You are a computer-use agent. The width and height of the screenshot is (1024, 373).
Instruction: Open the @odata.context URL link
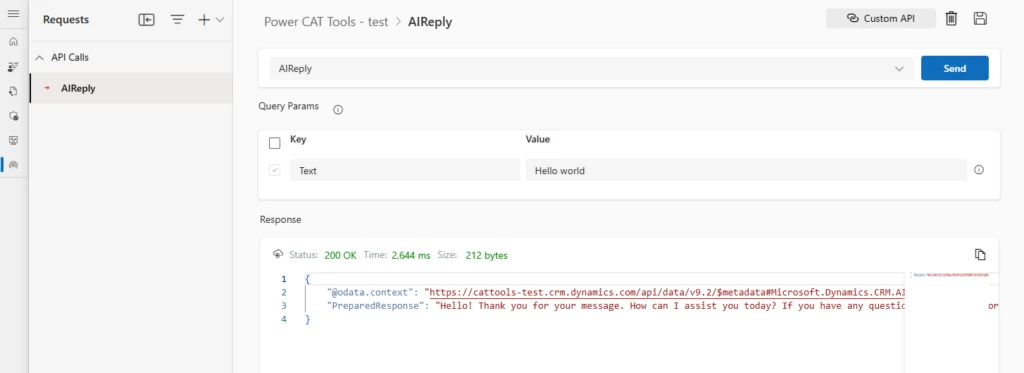pyautogui.click(x=667, y=292)
